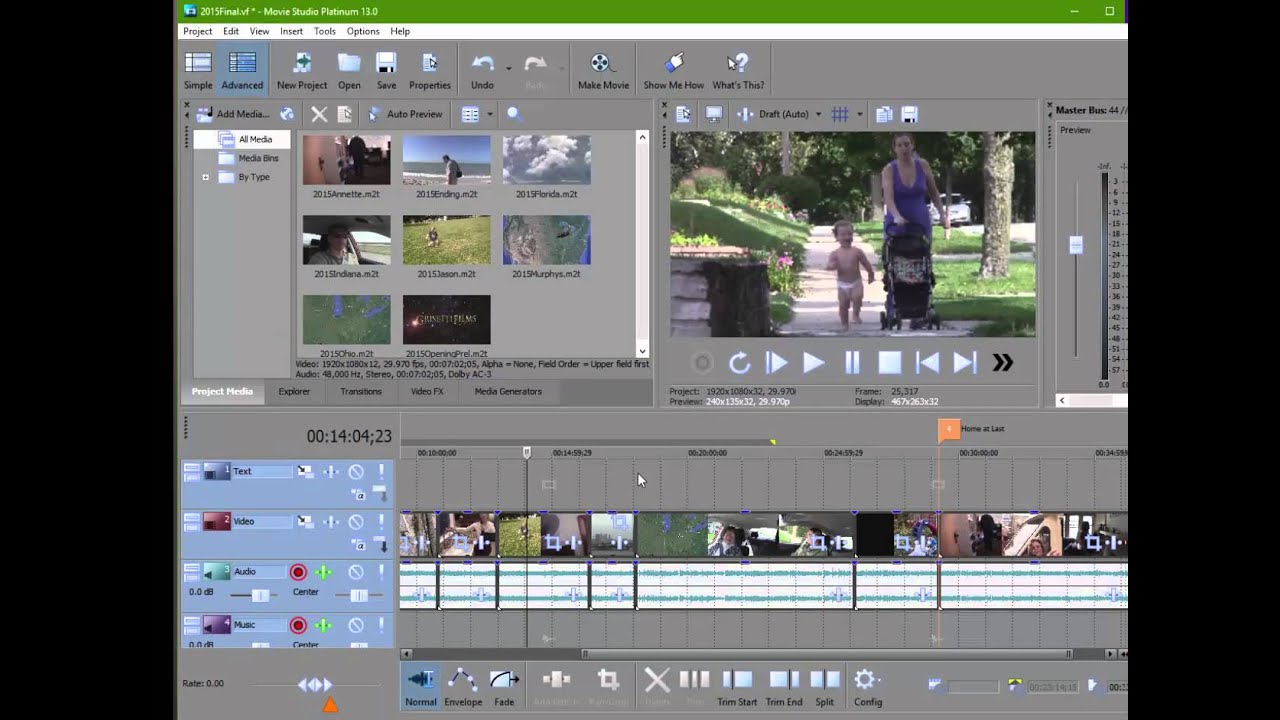Arm the Audio track for recording
The width and height of the screenshot is (1280, 720).
[x=298, y=572]
